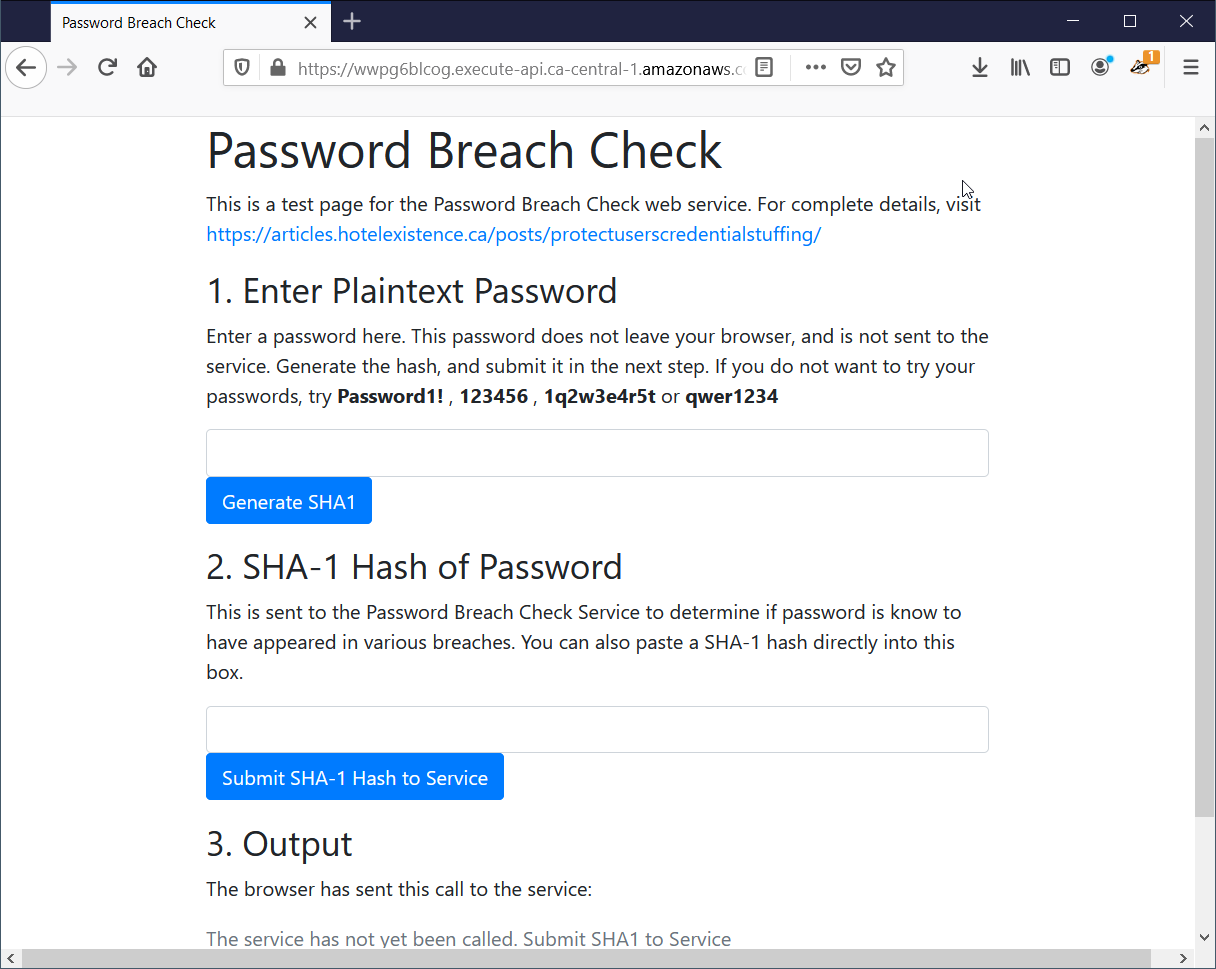
Task: Focus the plaintext password input field
Action: pyautogui.click(x=597, y=453)
